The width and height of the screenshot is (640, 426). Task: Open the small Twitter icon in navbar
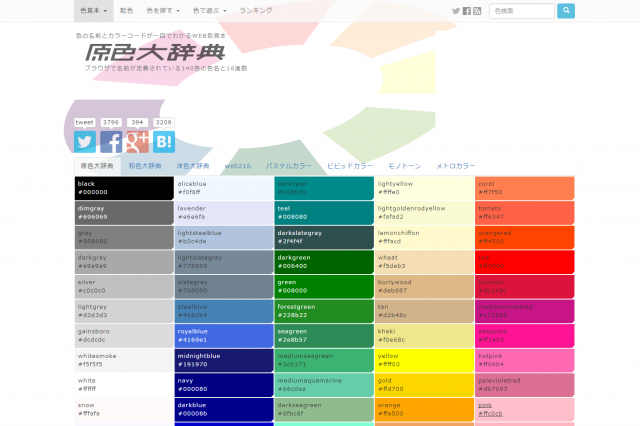(x=456, y=11)
